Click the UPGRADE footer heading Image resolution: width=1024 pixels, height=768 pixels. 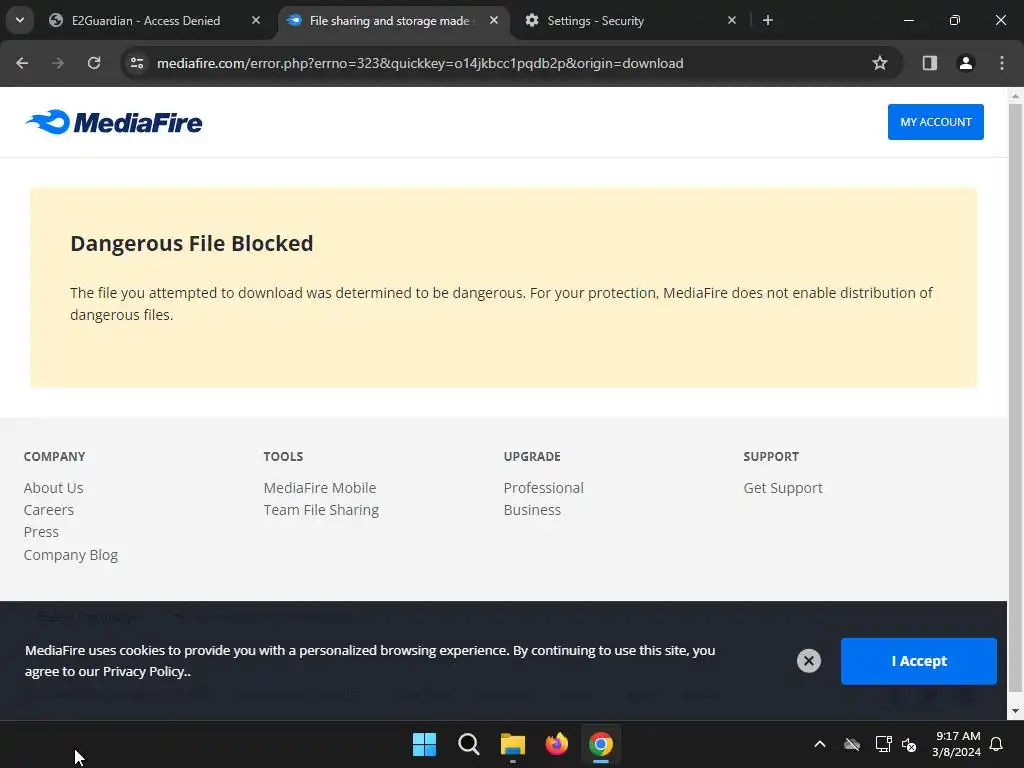click(532, 456)
